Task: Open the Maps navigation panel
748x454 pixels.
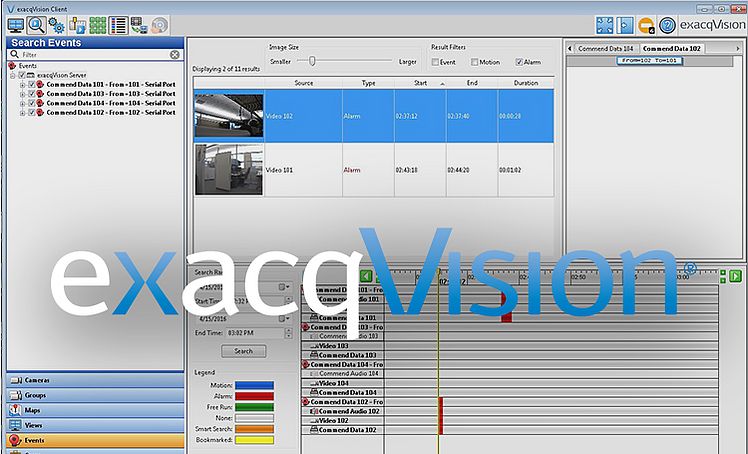Action: pos(95,410)
